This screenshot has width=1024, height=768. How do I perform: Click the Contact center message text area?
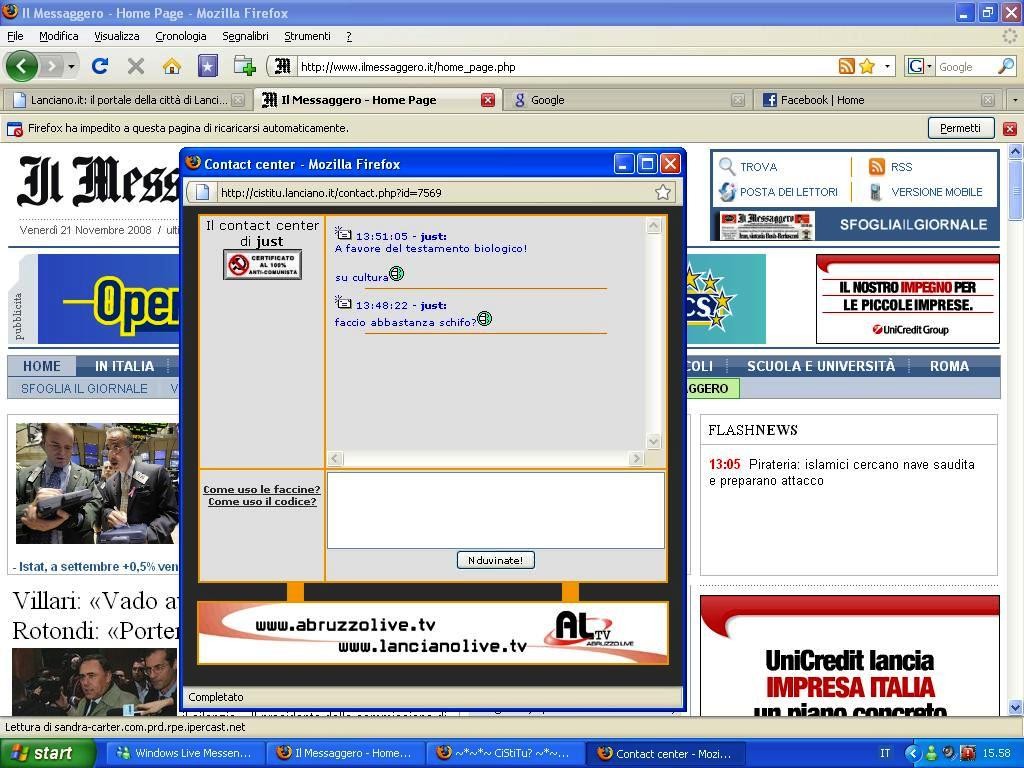(x=496, y=510)
